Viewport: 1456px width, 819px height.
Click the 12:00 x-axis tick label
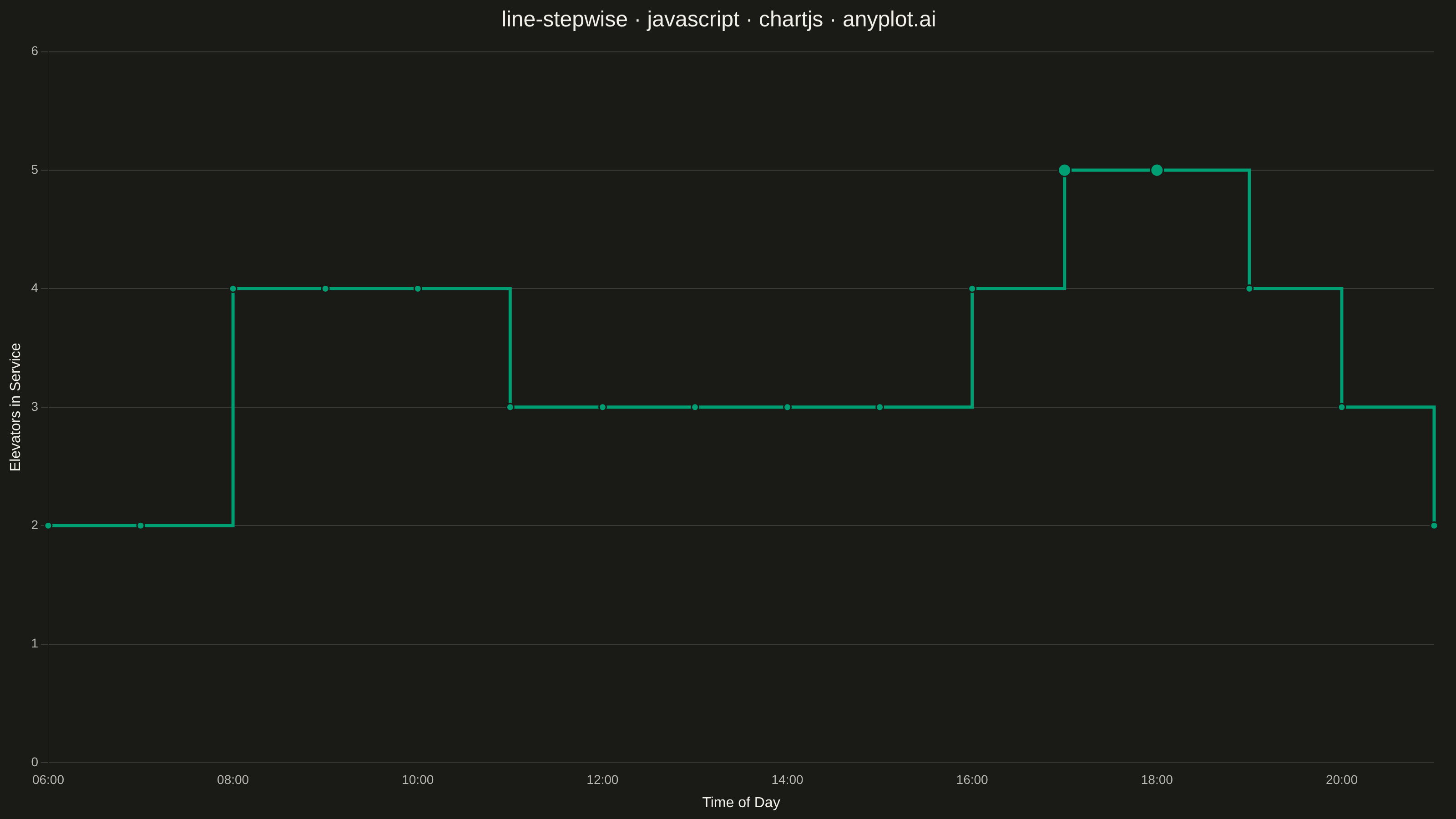[602, 780]
